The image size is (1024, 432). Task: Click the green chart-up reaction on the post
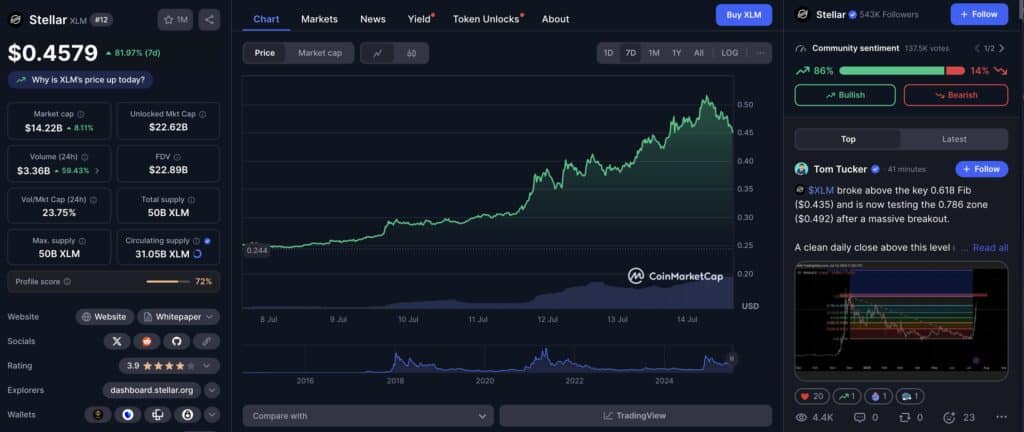pyautogui.click(x=846, y=395)
